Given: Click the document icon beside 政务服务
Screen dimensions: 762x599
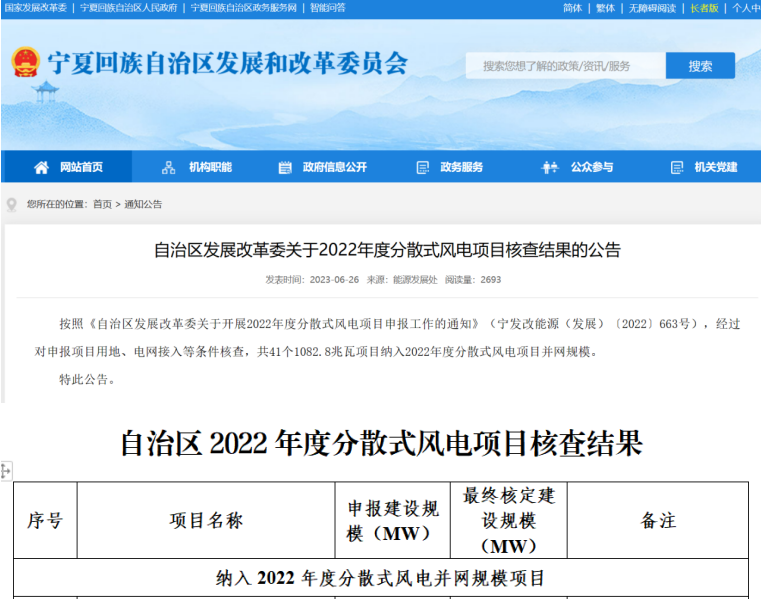Looking at the screenshot, I should tap(422, 167).
